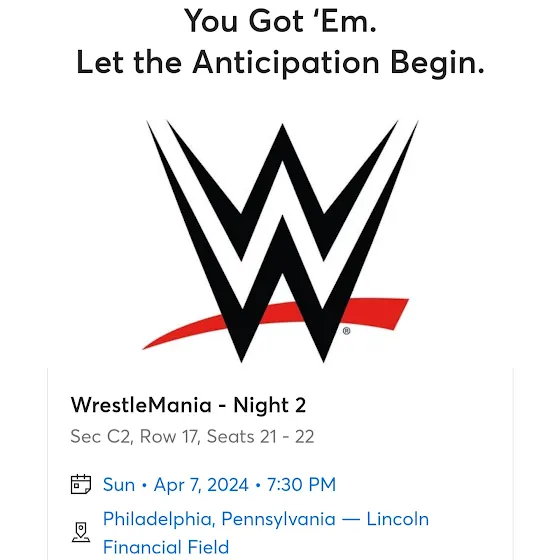Click the black W emblem center peak
Screen dimensions: 560x560
282,143
